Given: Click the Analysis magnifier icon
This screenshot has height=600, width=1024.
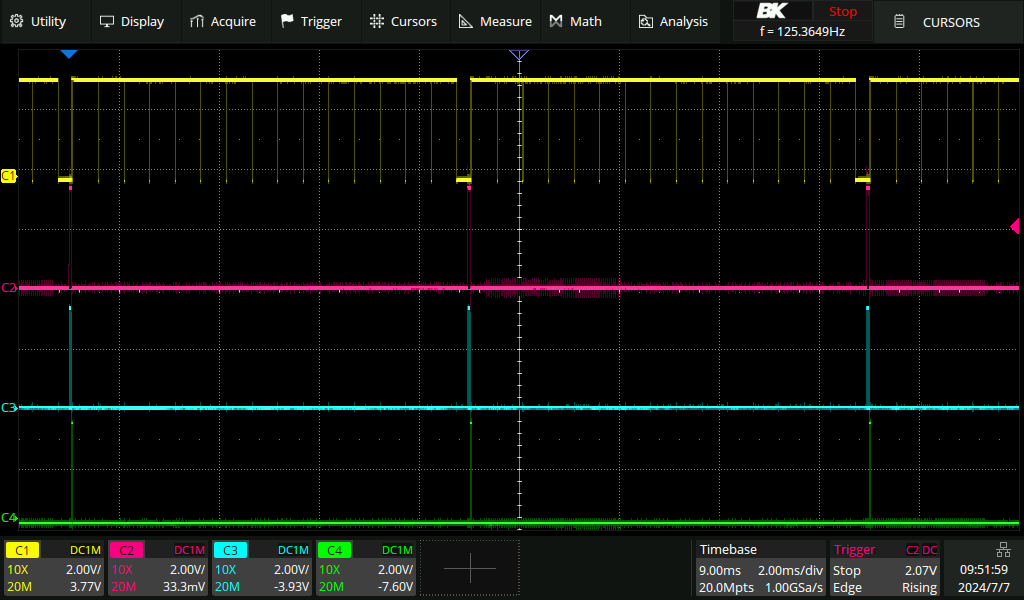Looking at the screenshot, I should [x=645, y=22].
